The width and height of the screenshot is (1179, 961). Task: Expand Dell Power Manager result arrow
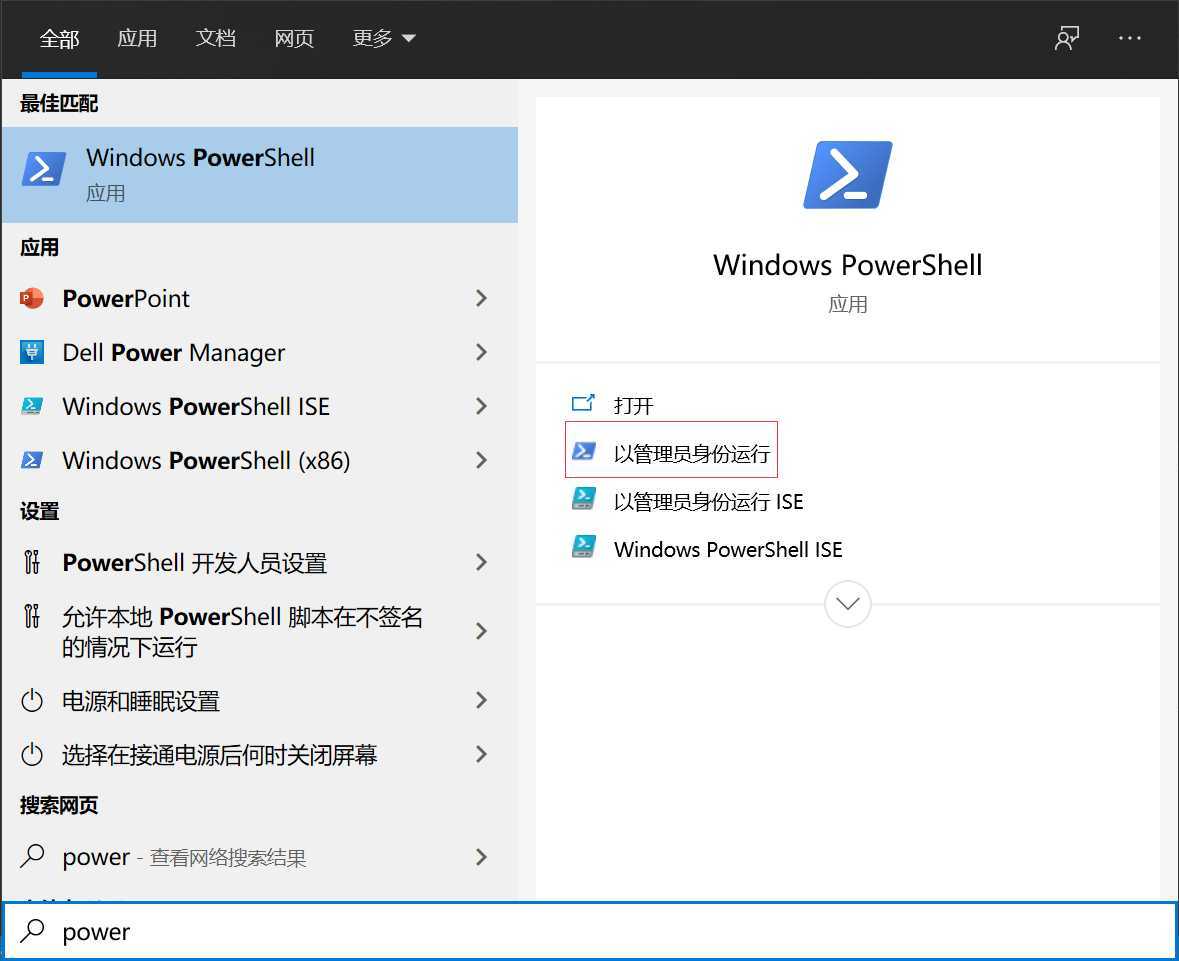481,352
